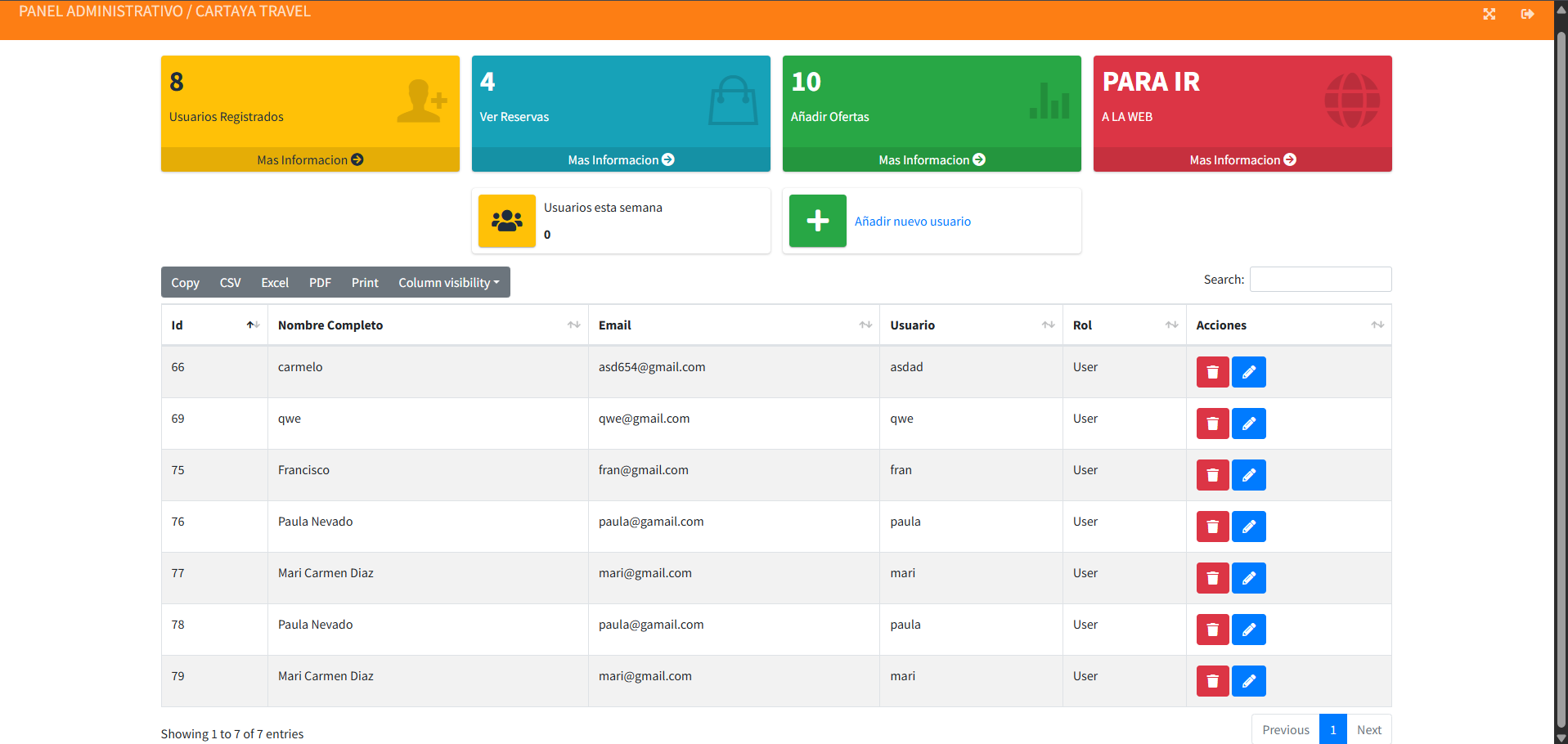
Task: Toggle fullscreen mode icon in header
Action: click(1489, 14)
